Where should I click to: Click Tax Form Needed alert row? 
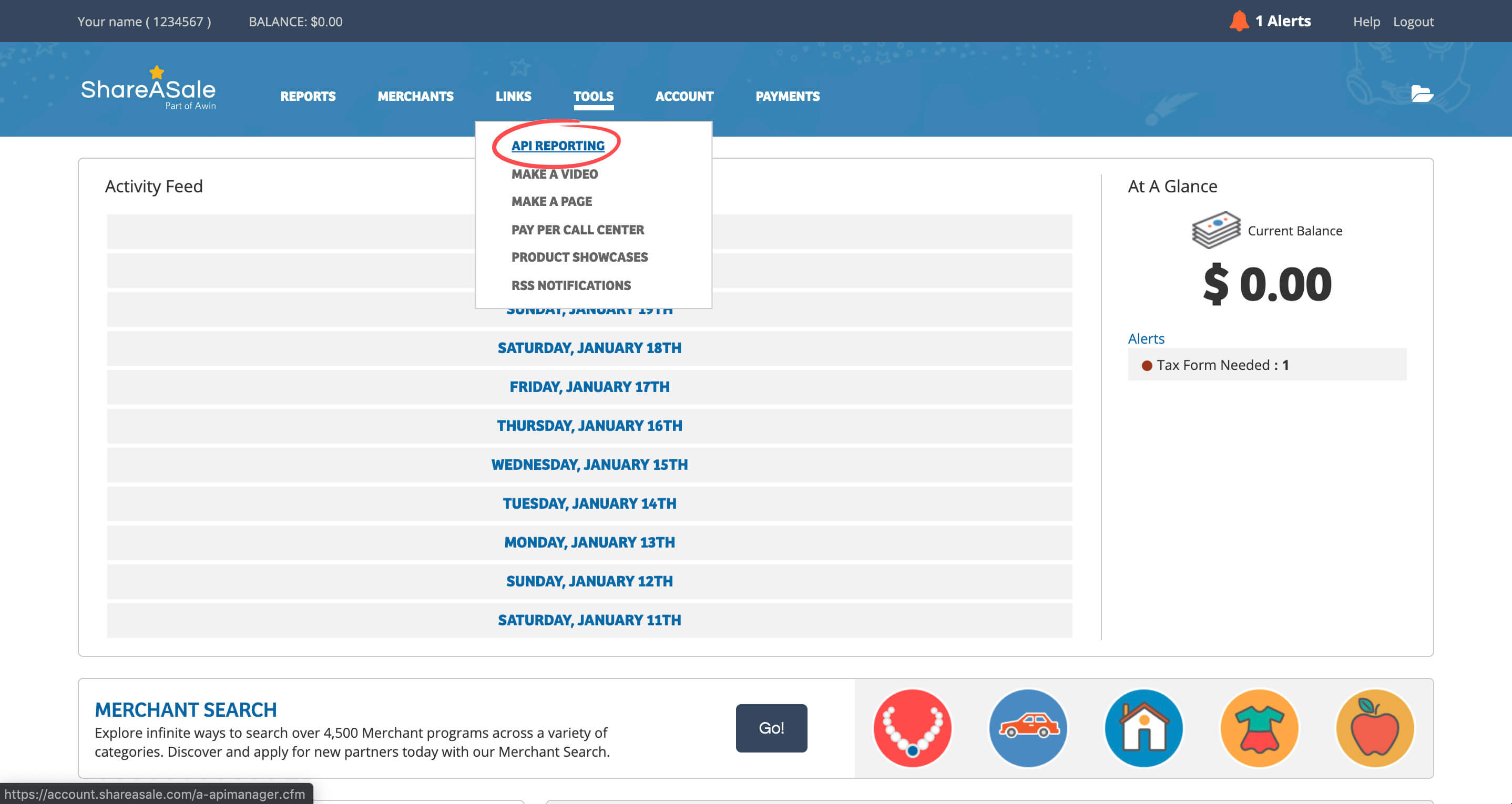pos(1267,365)
